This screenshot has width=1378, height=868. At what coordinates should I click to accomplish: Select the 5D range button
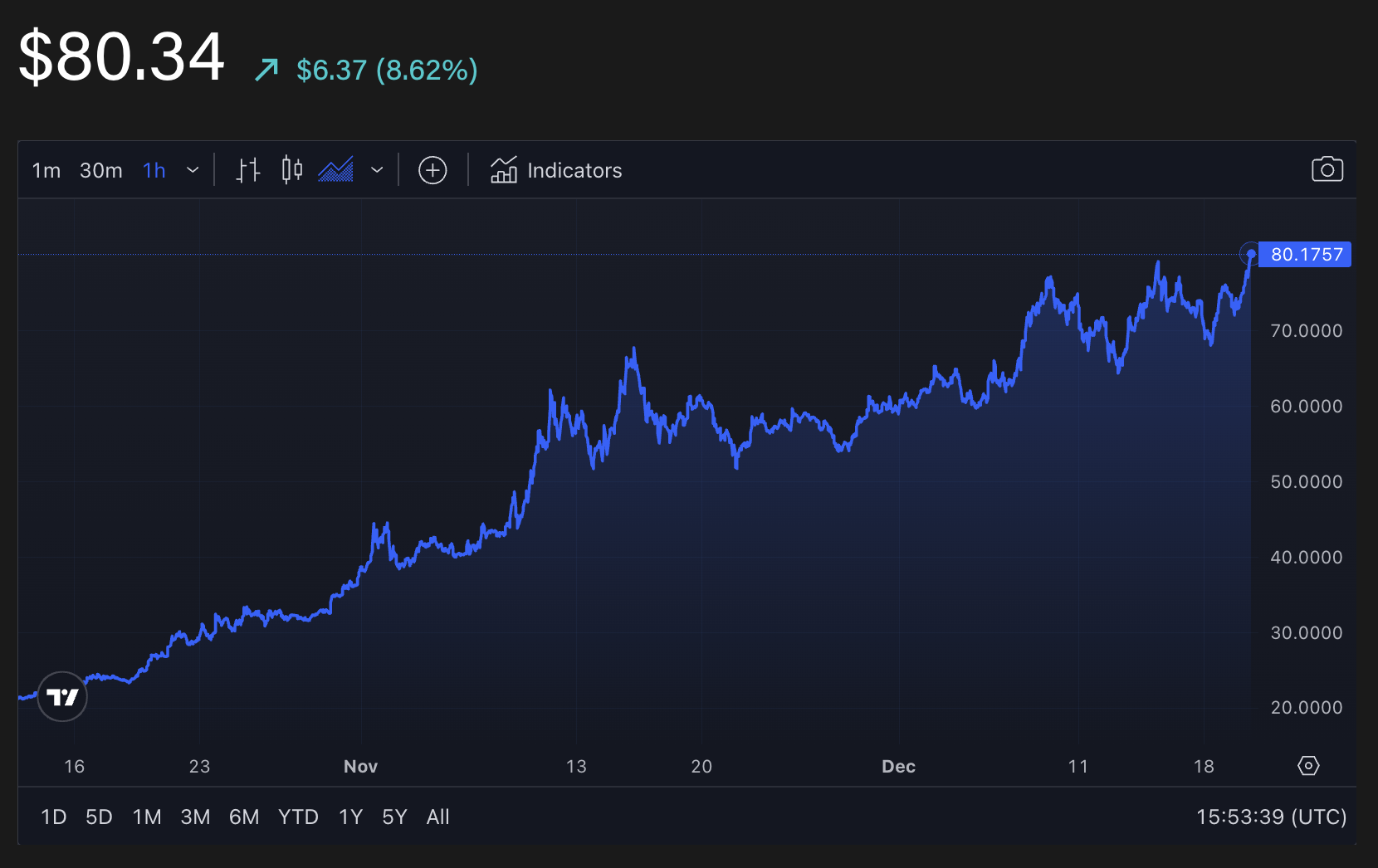click(x=98, y=817)
